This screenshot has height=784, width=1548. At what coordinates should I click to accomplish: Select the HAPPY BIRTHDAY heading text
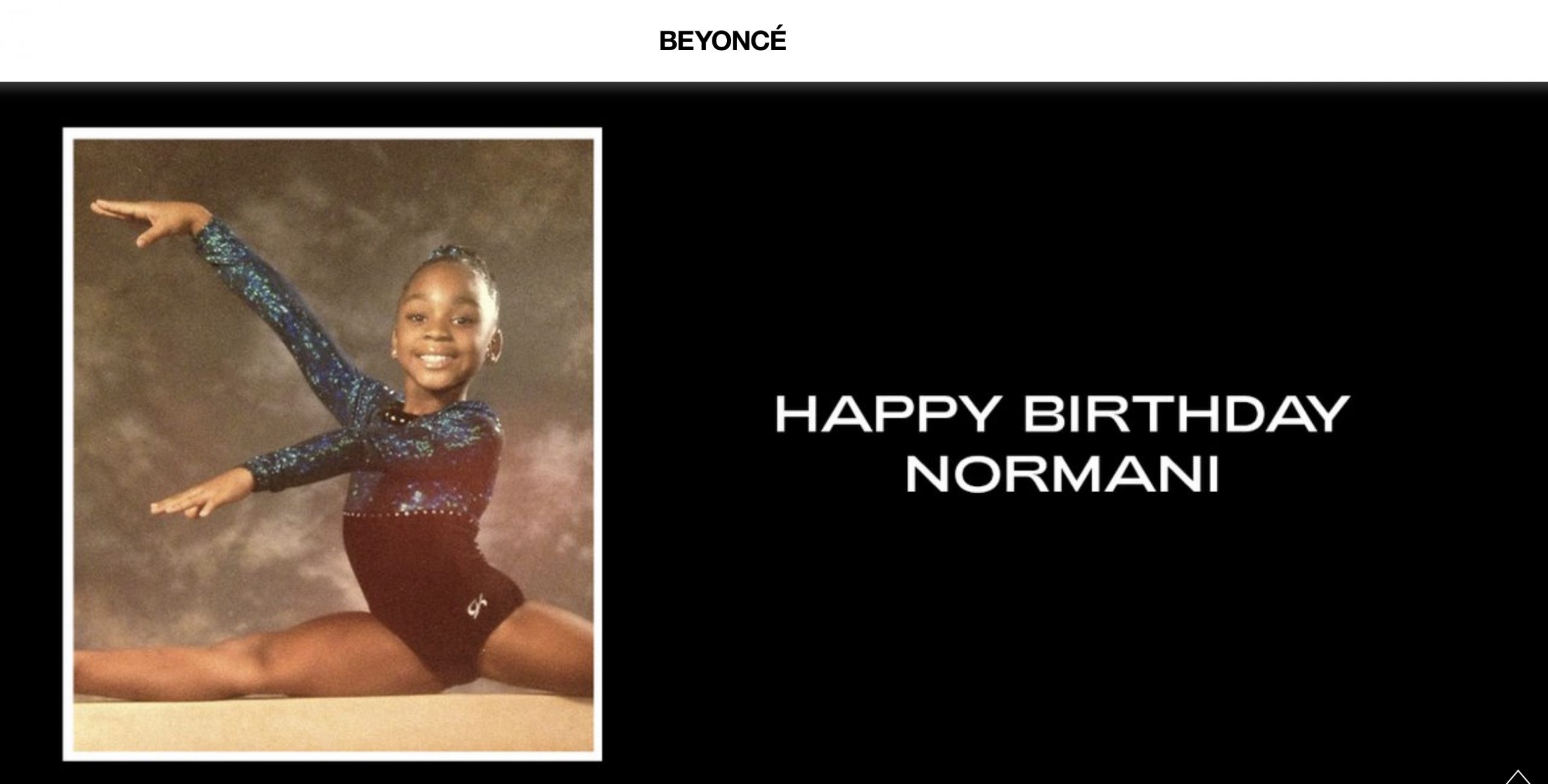pos(1062,413)
